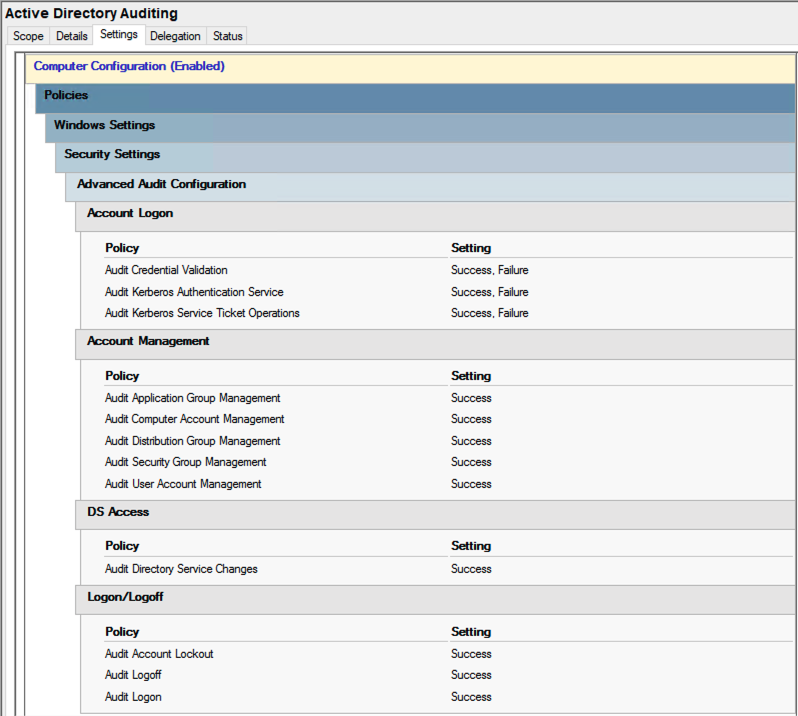Viewport: 798px width, 716px height.
Task: Open the Delegation tab
Action: point(175,36)
